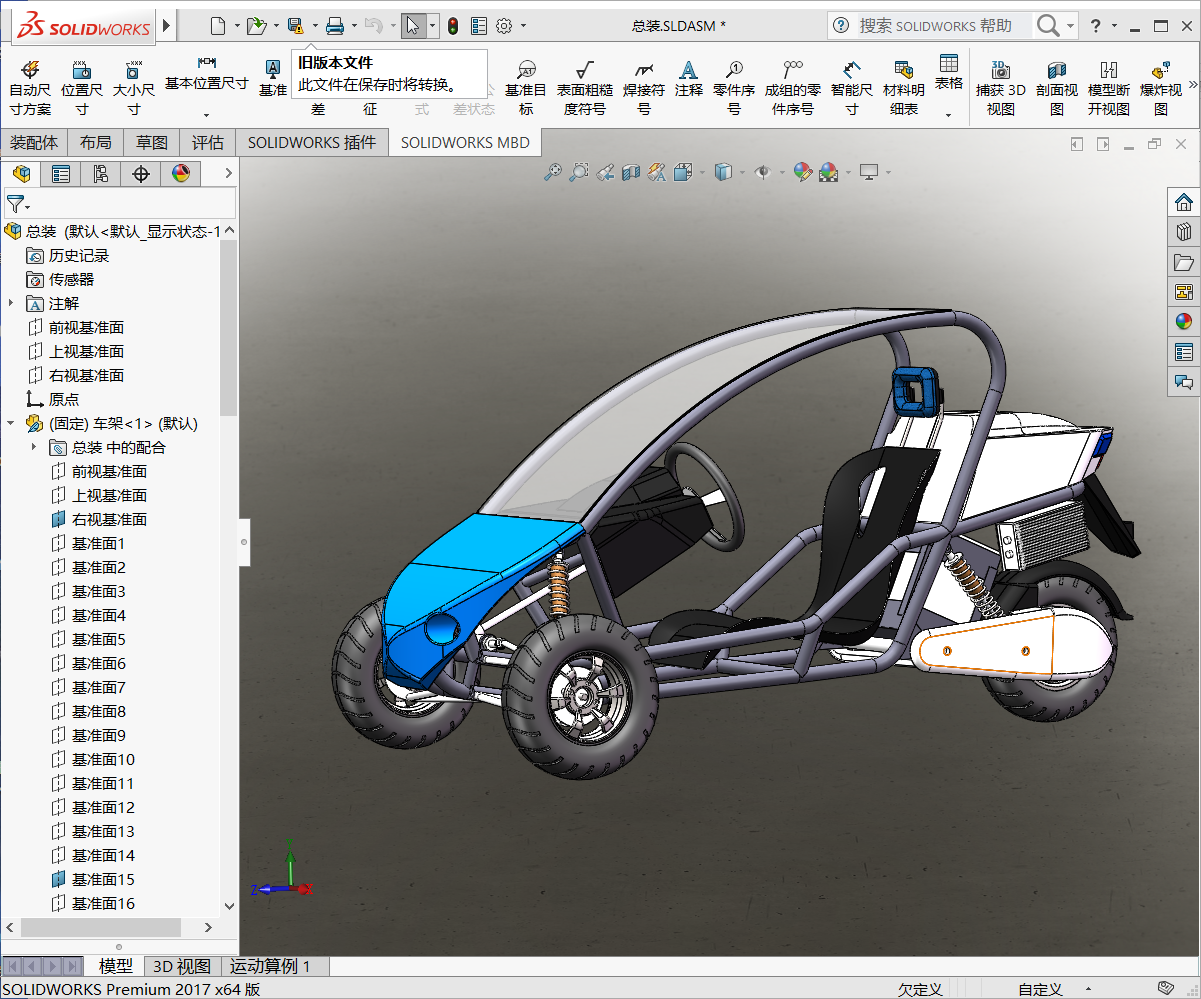Collapse the left feature panel using its edge handle
This screenshot has height=999, width=1201.
244,543
